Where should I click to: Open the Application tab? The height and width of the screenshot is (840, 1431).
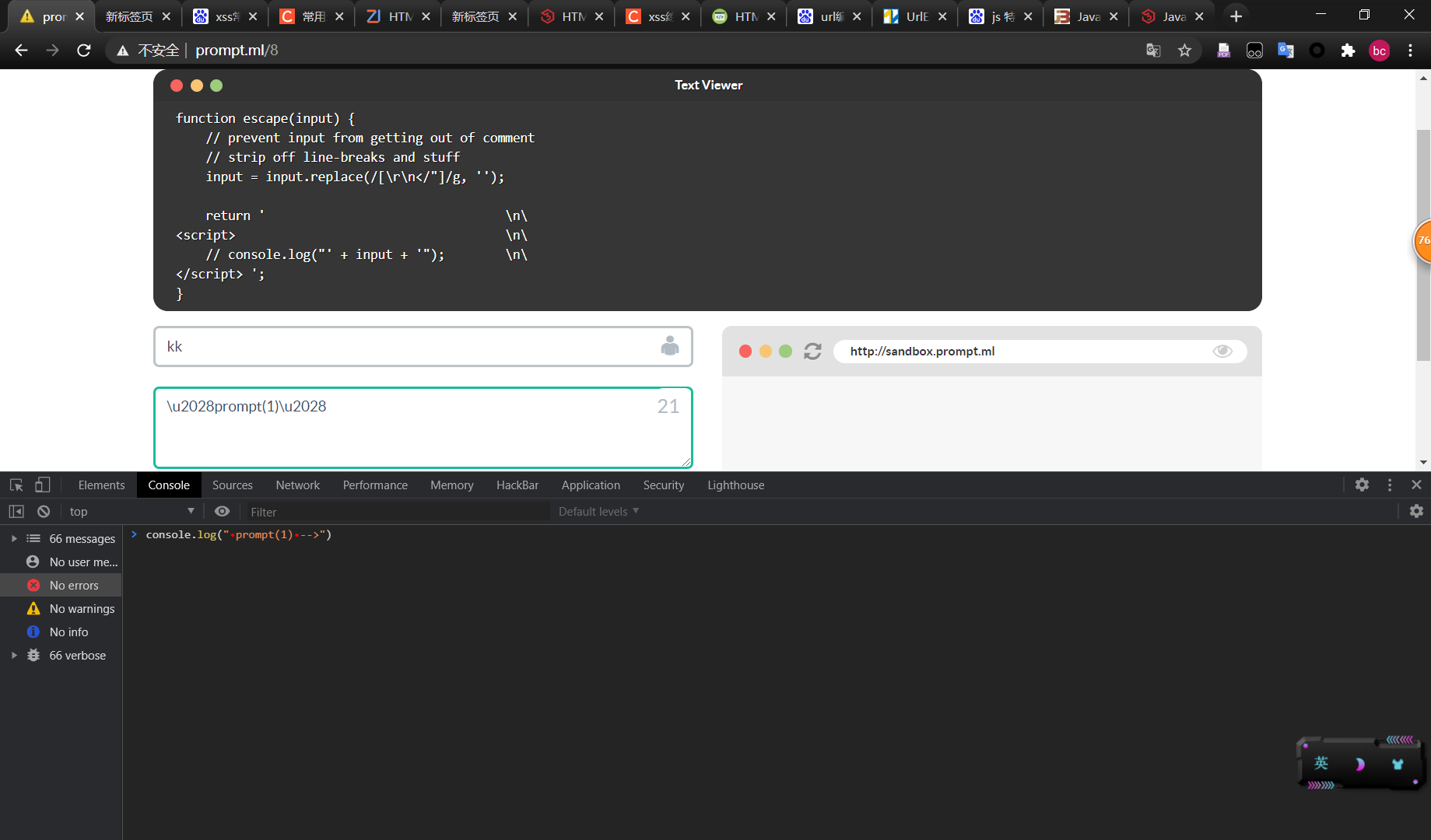coord(591,485)
